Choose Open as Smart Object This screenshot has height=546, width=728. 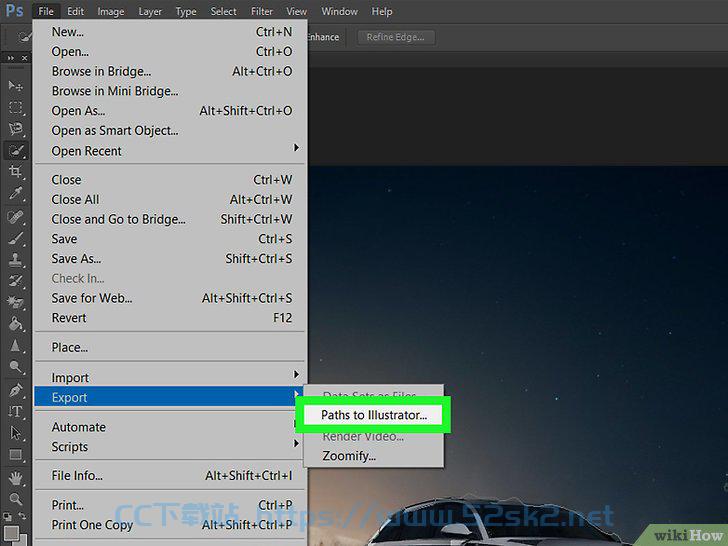[x=170, y=130]
